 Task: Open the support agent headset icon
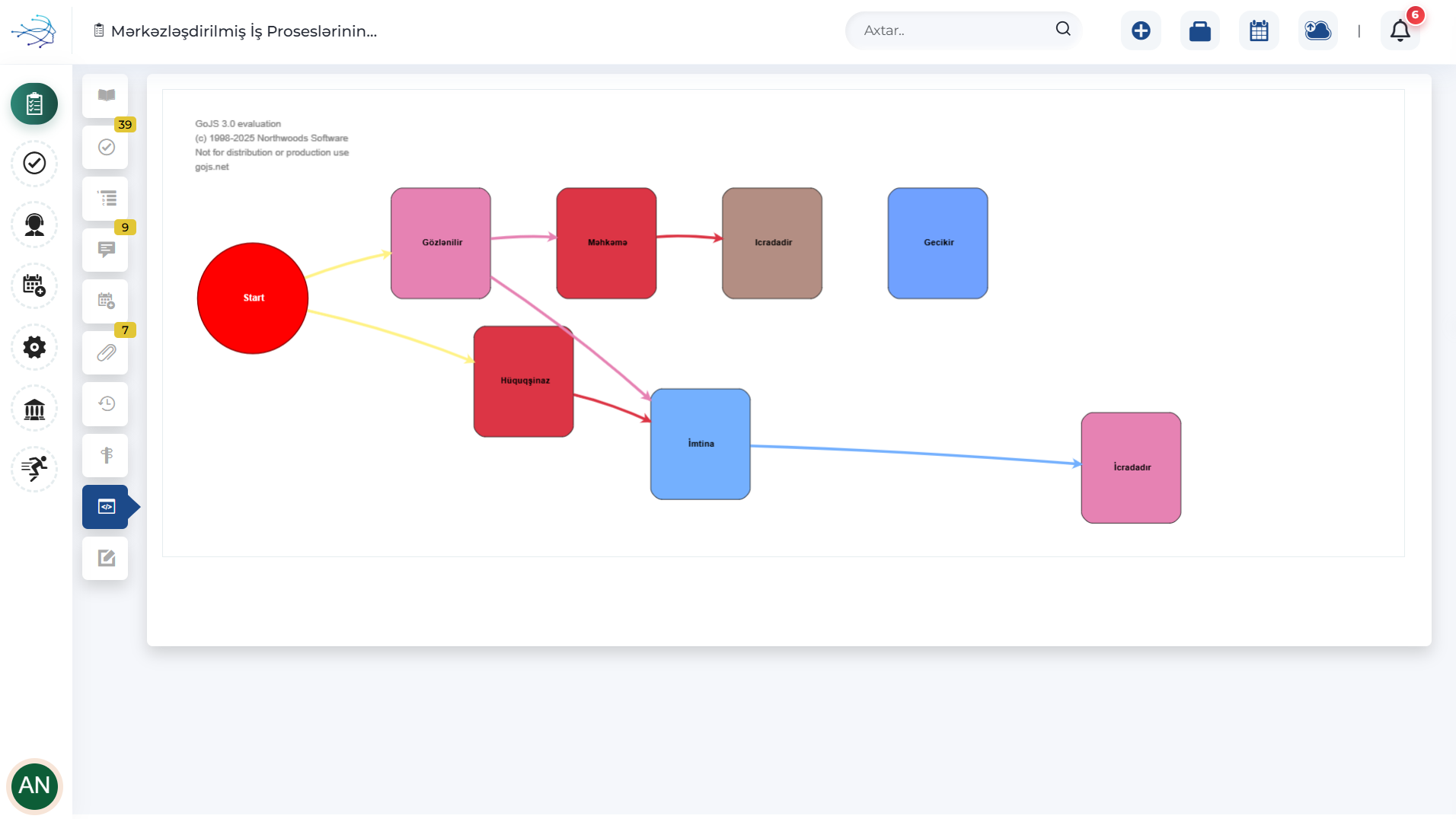[34, 225]
